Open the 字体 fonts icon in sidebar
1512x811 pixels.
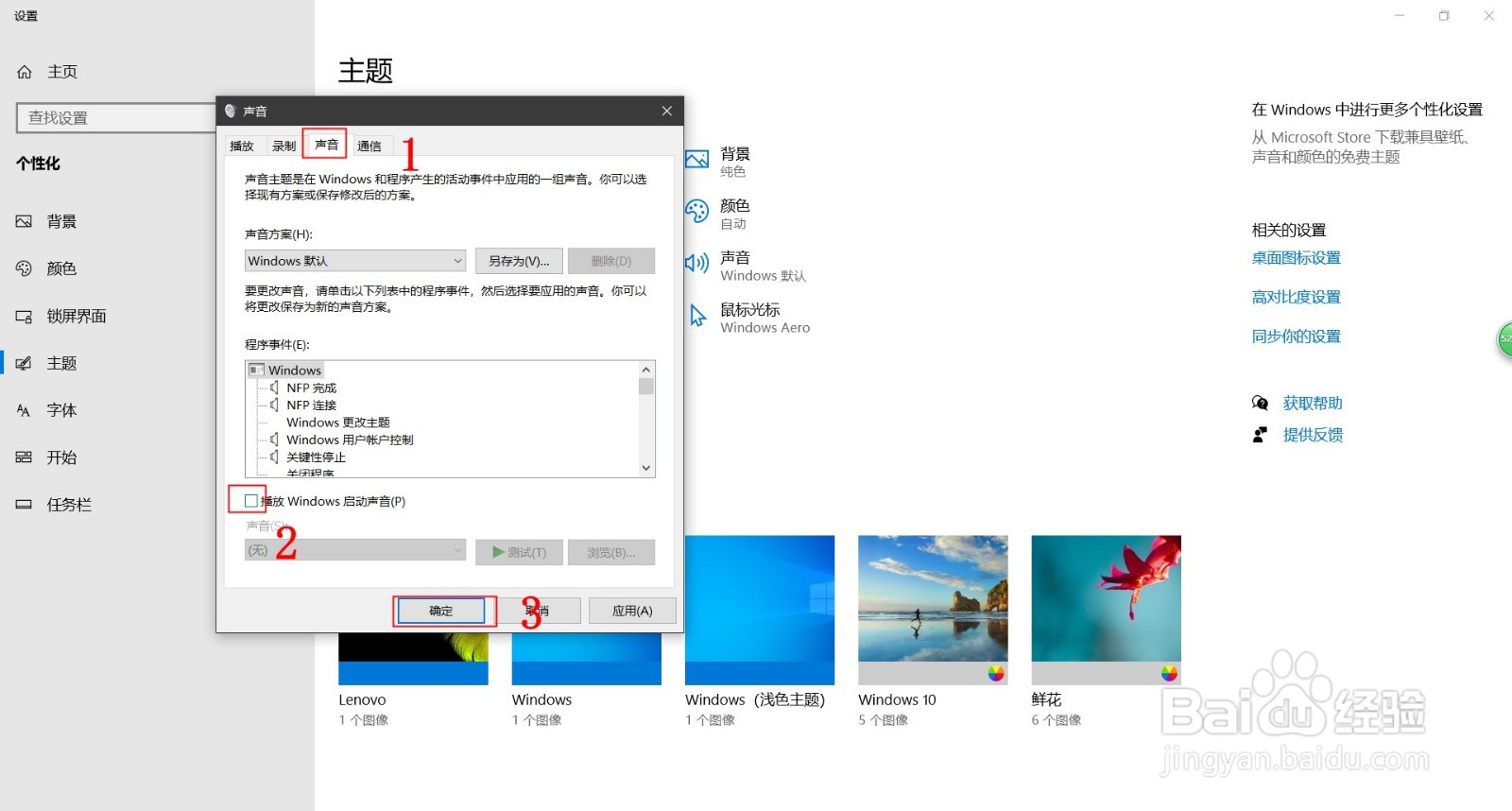pos(24,410)
